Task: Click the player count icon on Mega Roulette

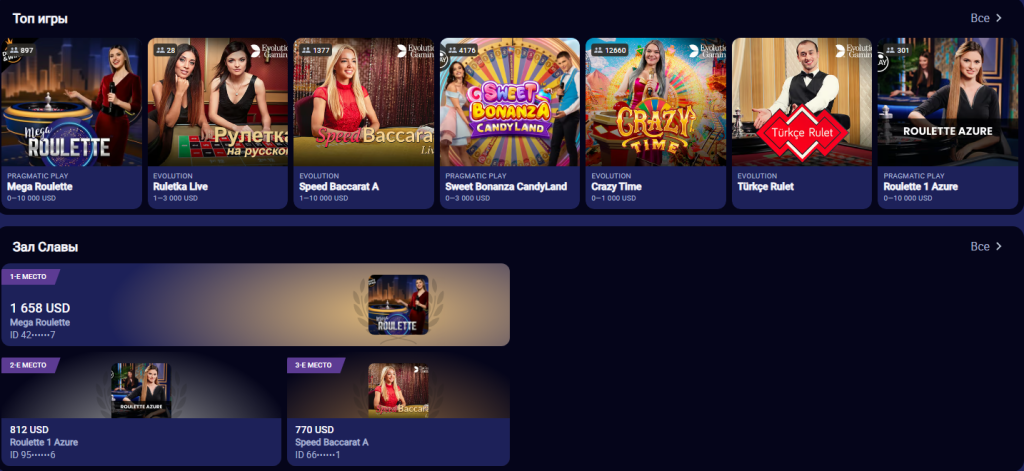Action: click(14, 50)
